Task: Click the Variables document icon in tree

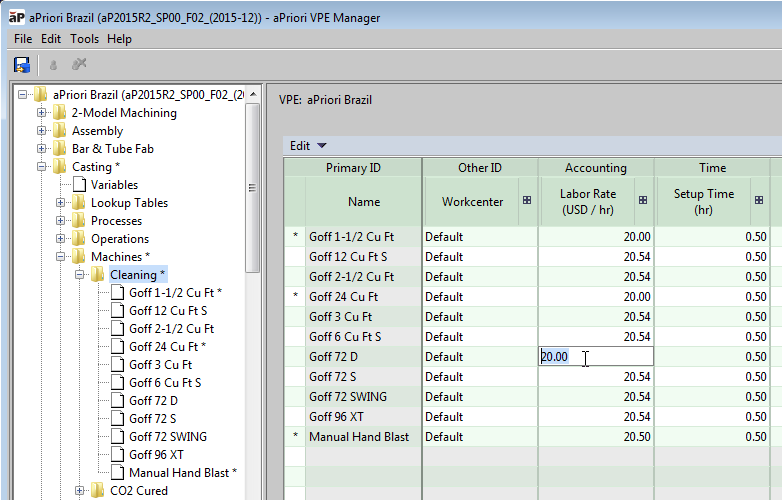Action: 79,185
